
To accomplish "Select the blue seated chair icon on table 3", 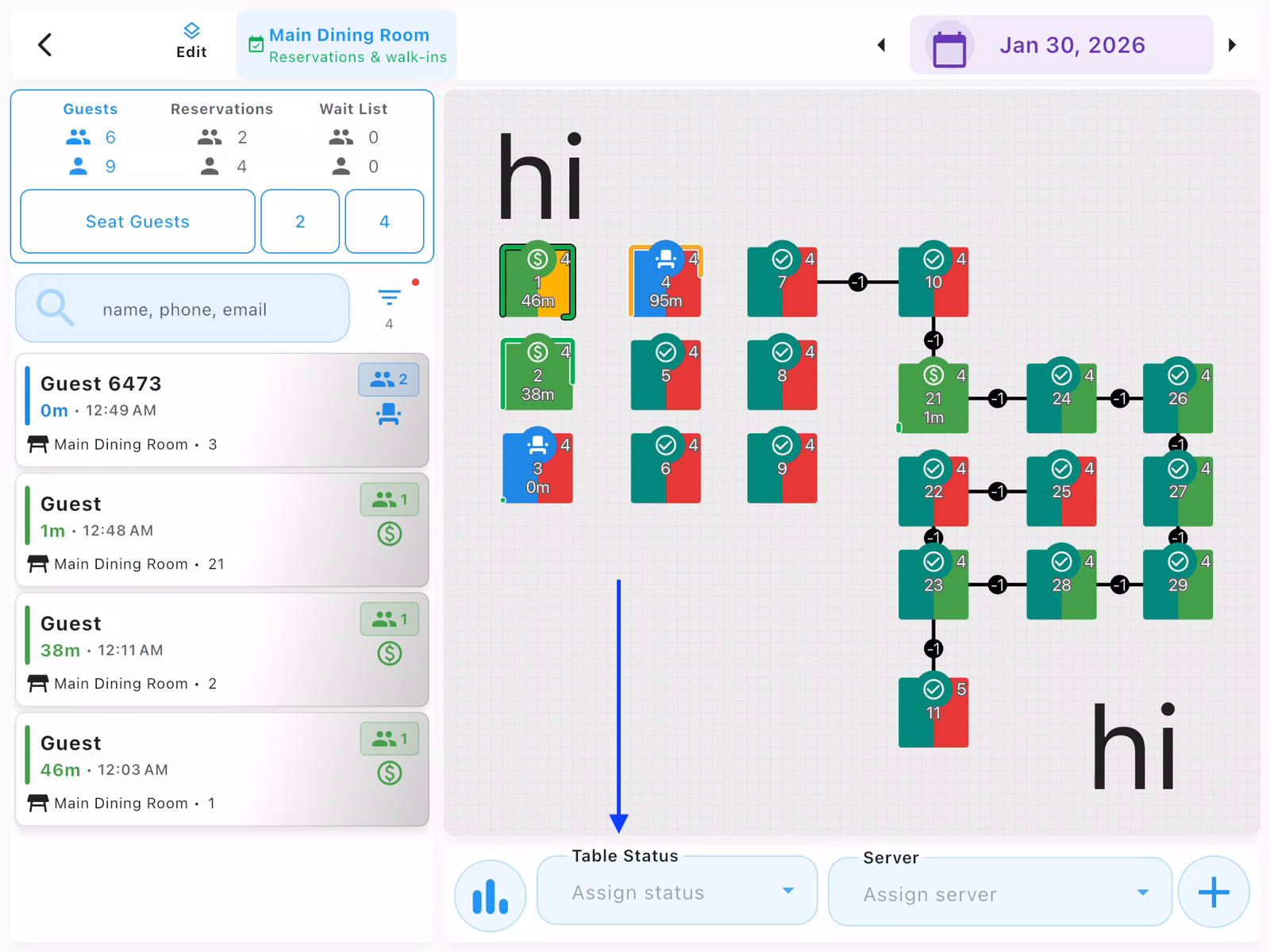I will point(537,443).
